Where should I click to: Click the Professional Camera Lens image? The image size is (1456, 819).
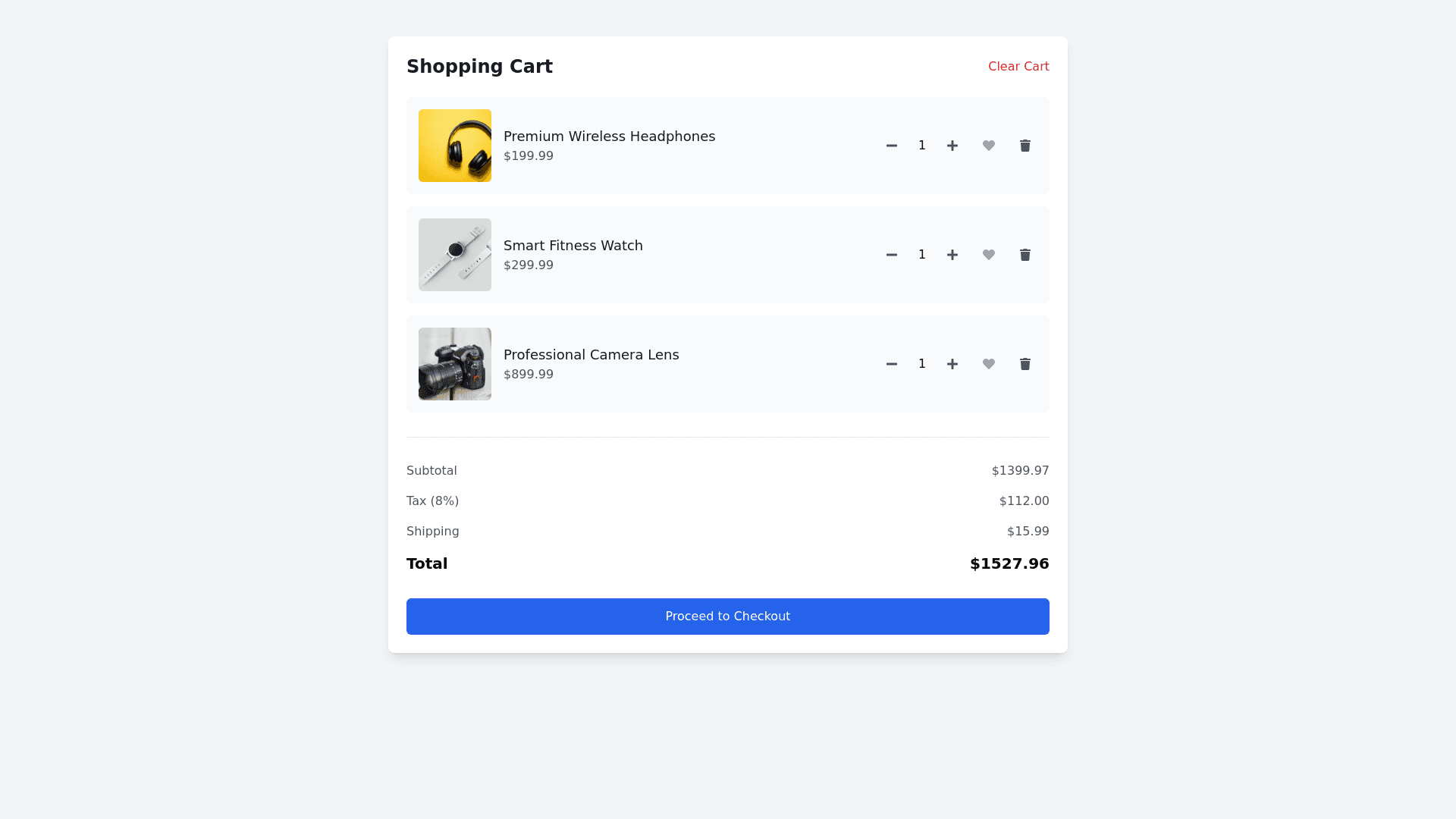click(x=455, y=364)
